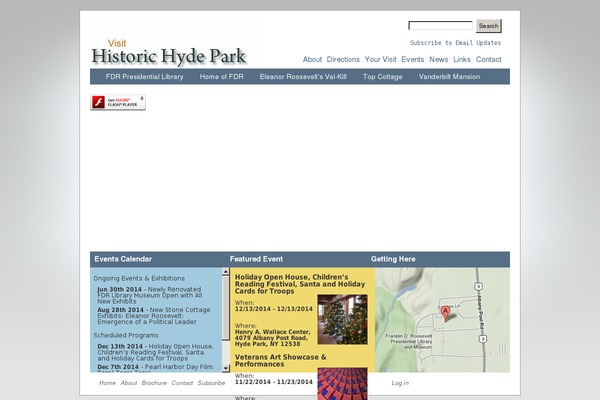Go to Home of FDR tab
The width and height of the screenshot is (600, 400).
click(221, 77)
